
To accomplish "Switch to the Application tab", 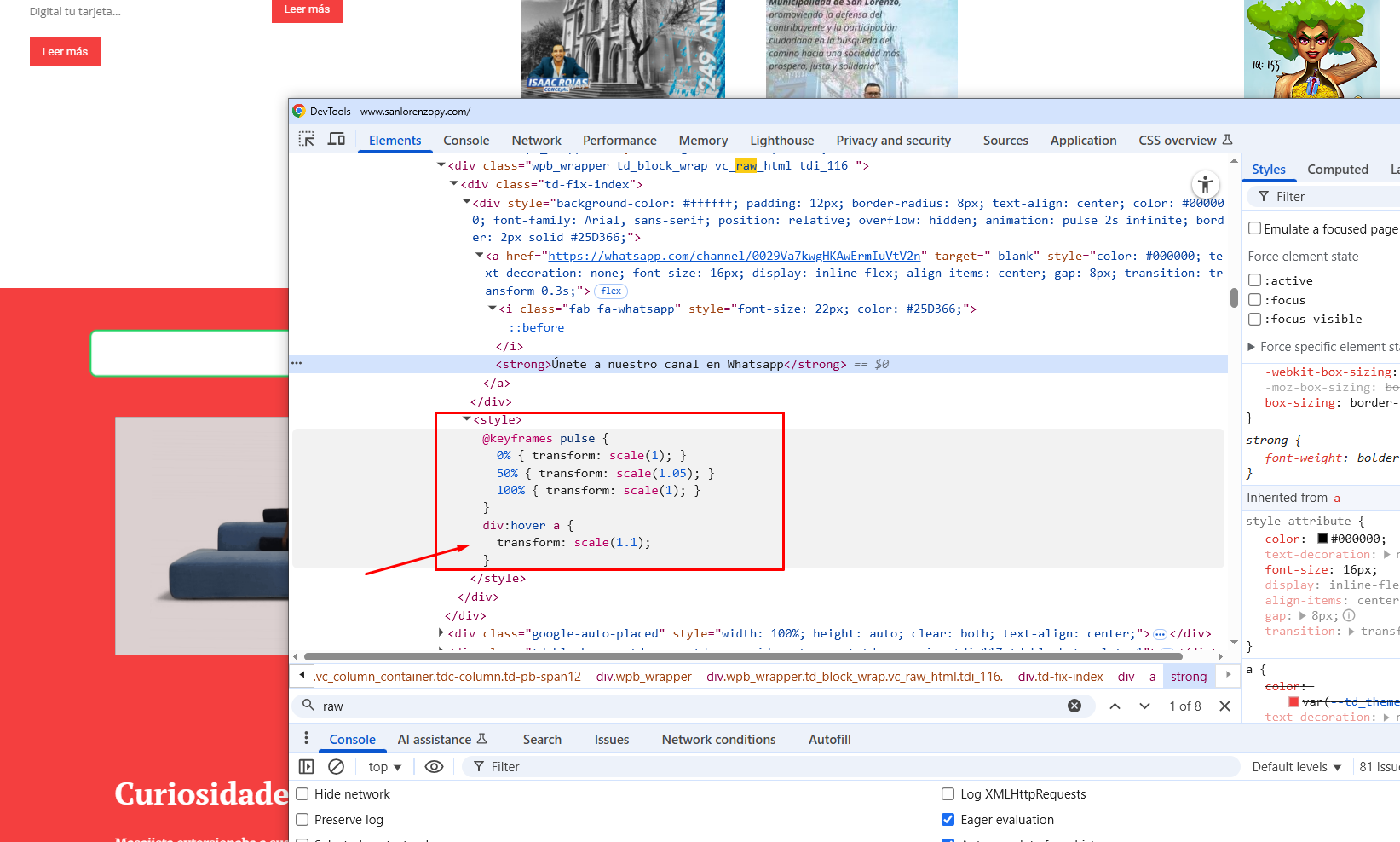I will (1083, 141).
